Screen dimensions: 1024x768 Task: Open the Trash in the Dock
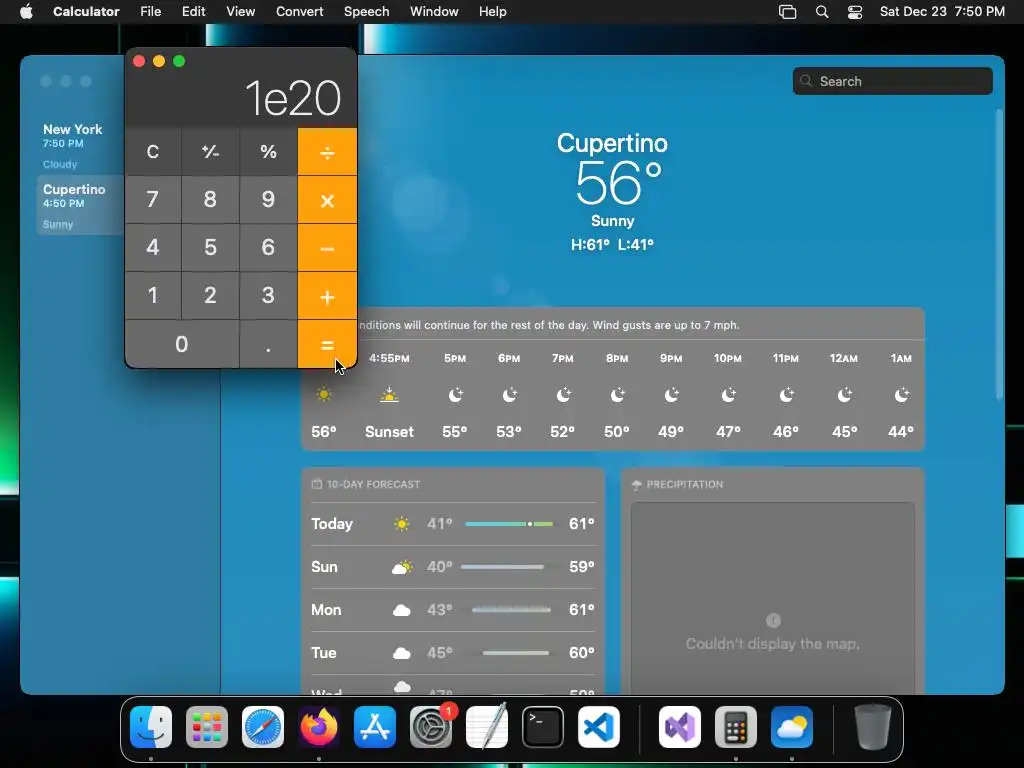[872, 727]
